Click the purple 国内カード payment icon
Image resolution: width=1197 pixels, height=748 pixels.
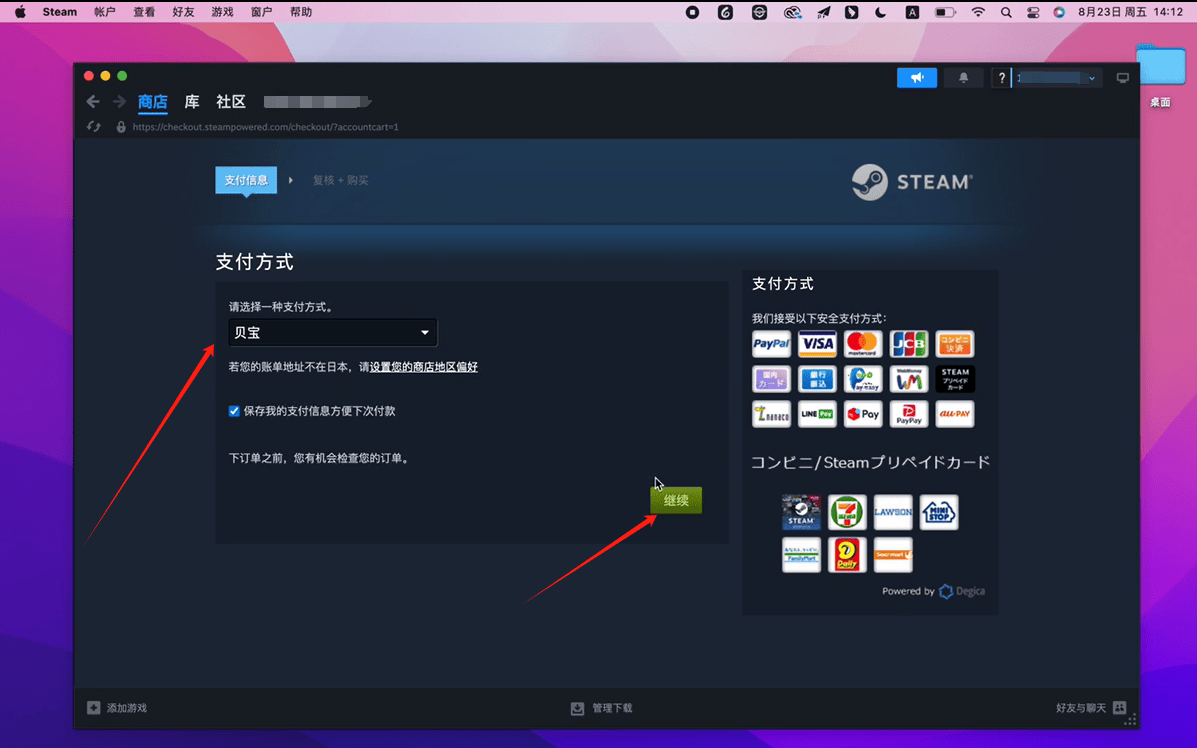point(771,379)
